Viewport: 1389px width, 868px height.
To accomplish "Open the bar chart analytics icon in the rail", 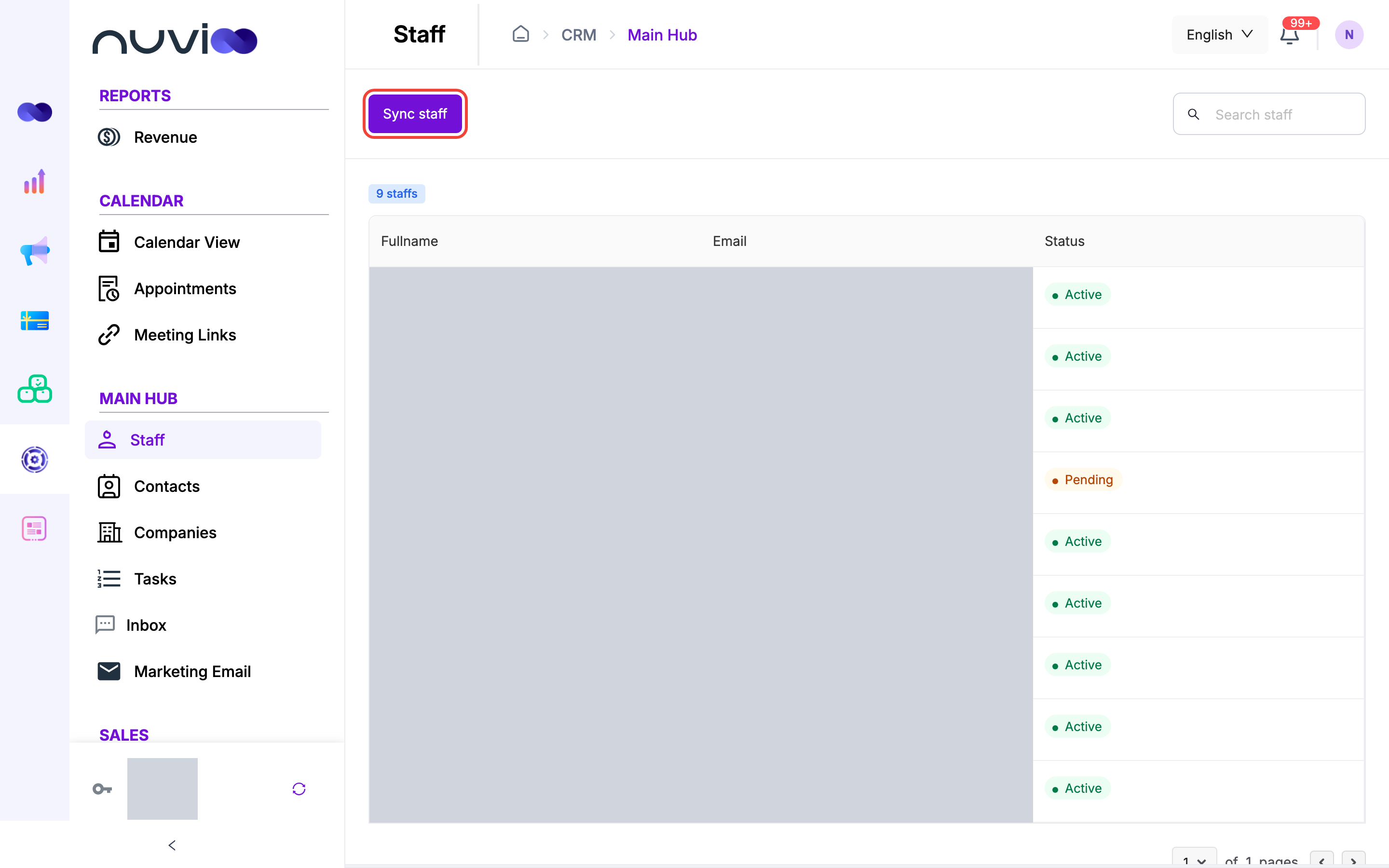I will pos(34,181).
